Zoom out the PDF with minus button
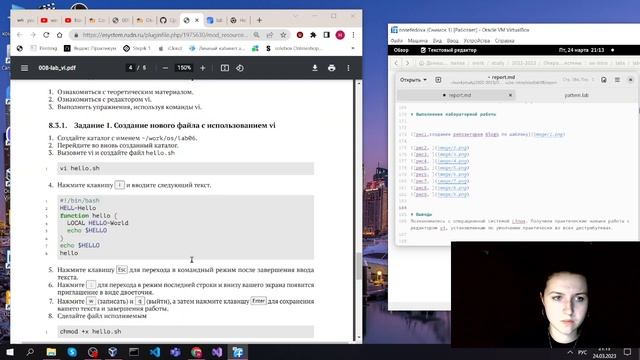The image size is (640, 360). [x=165, y=68]
